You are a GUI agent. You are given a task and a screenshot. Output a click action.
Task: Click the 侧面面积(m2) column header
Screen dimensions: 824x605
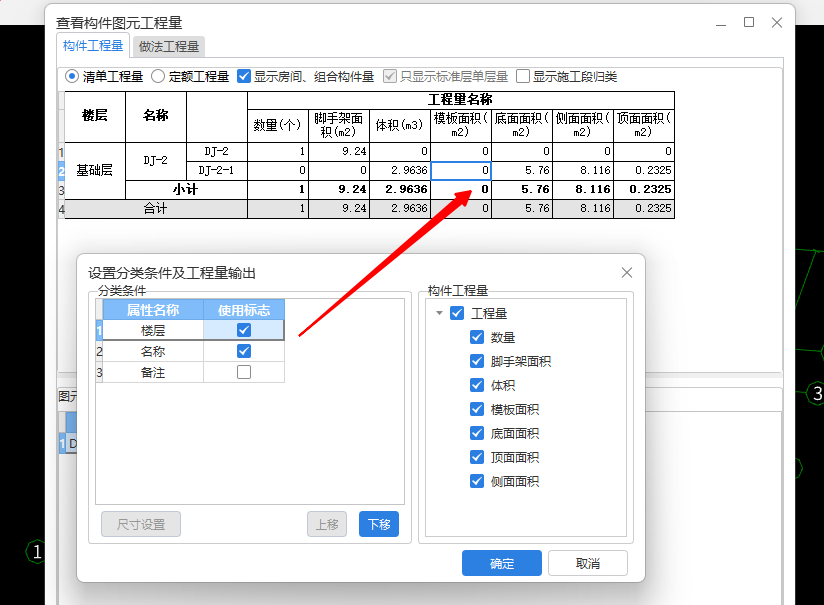tap(583, 125)
